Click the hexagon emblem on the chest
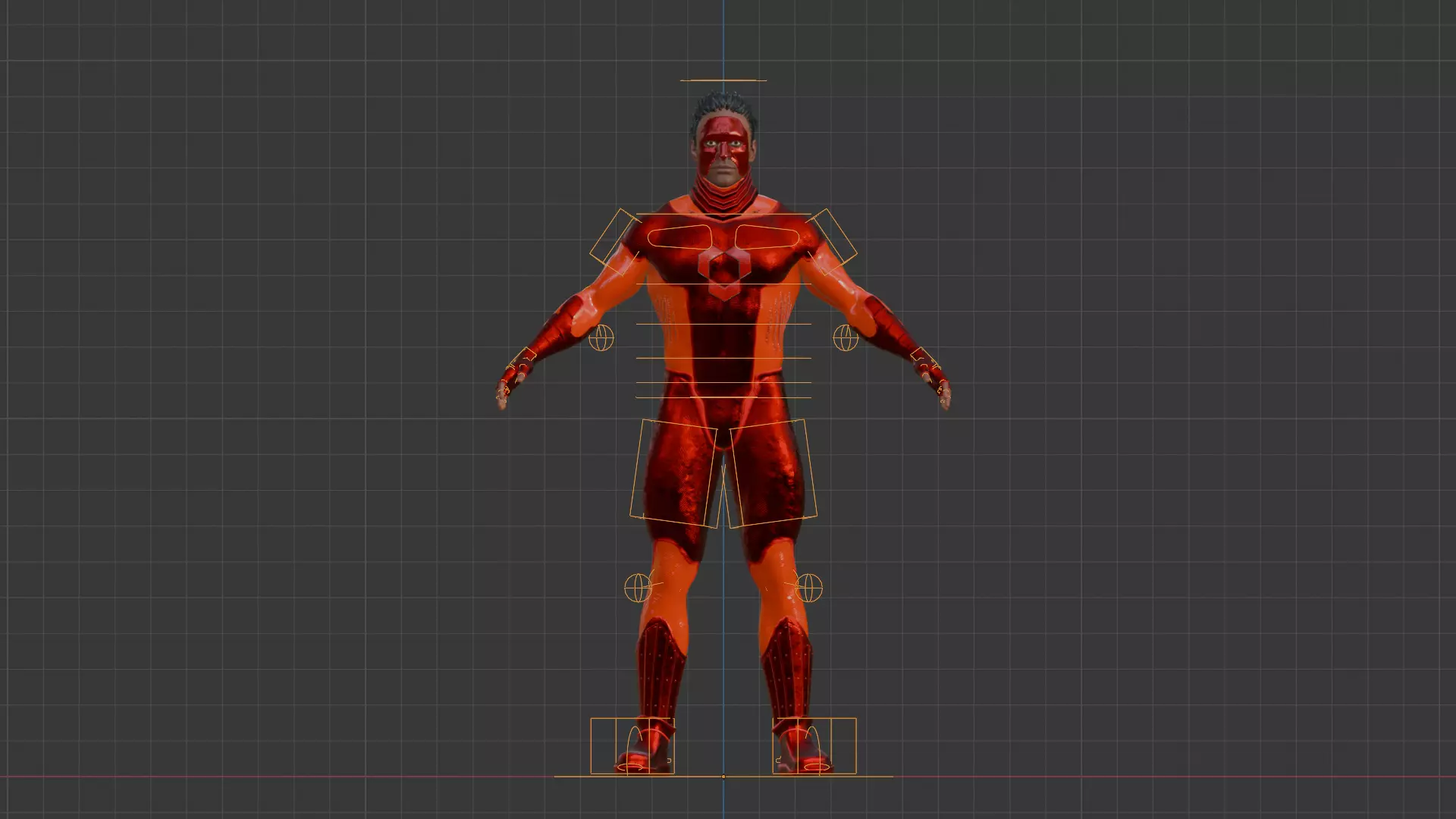 pyautogui.click(x=723, y=273)
